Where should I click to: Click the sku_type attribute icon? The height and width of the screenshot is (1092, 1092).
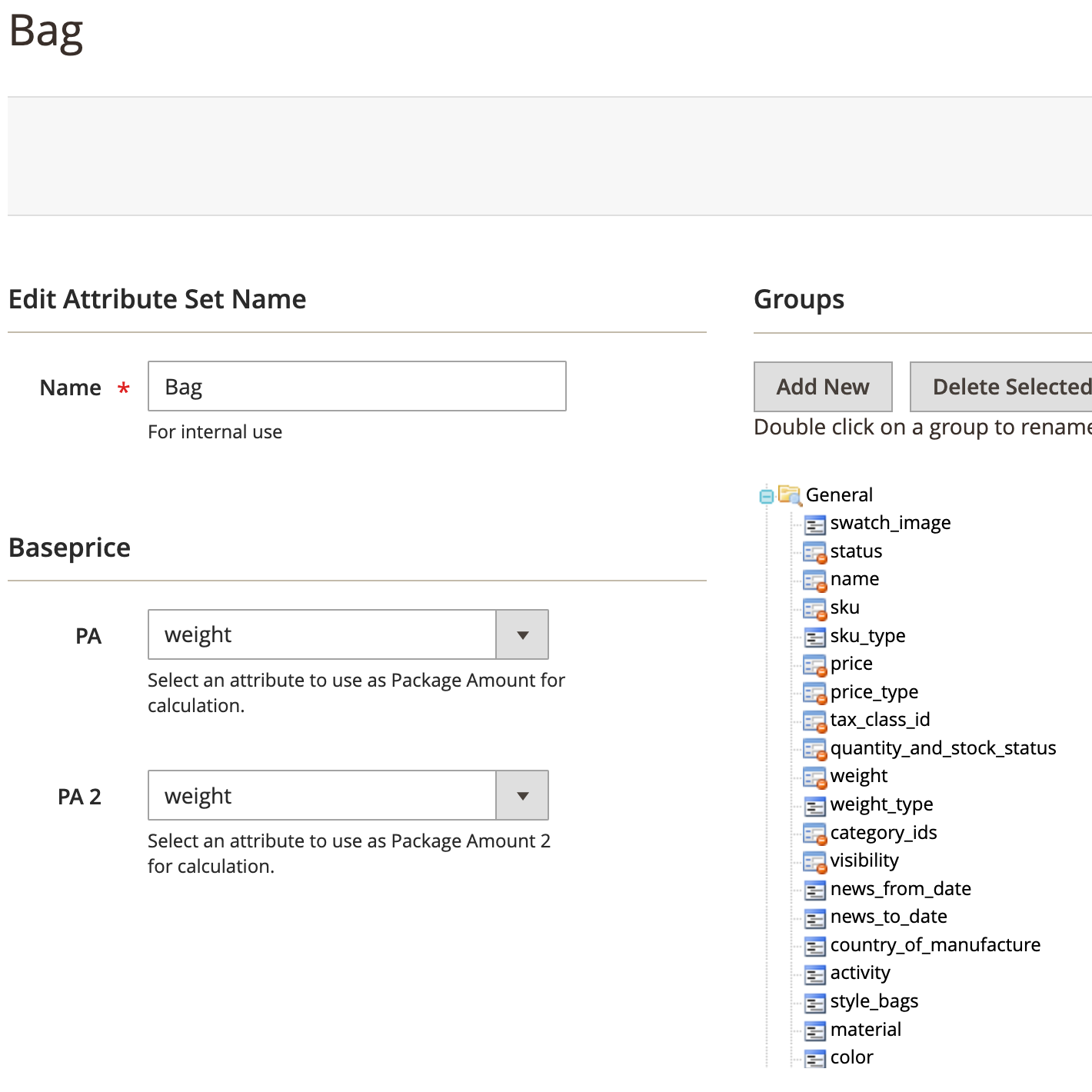(x=814, y=637)
